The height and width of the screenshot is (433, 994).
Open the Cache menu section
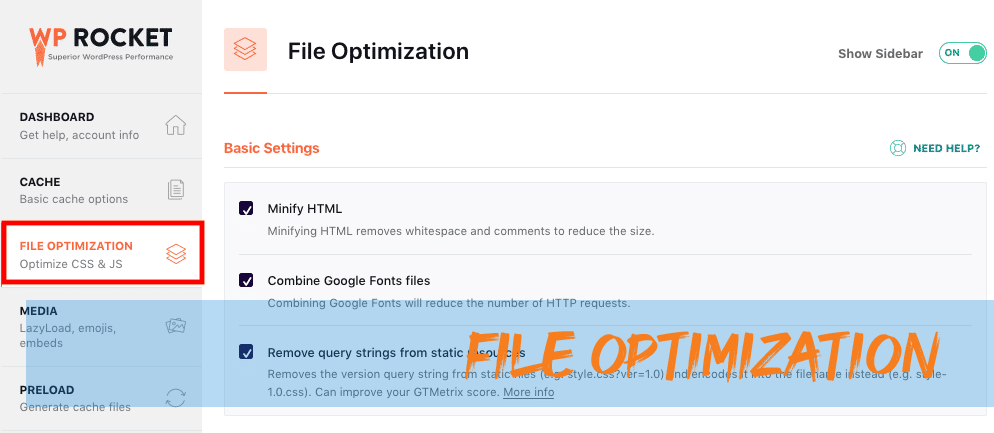(x=101, y=190)
